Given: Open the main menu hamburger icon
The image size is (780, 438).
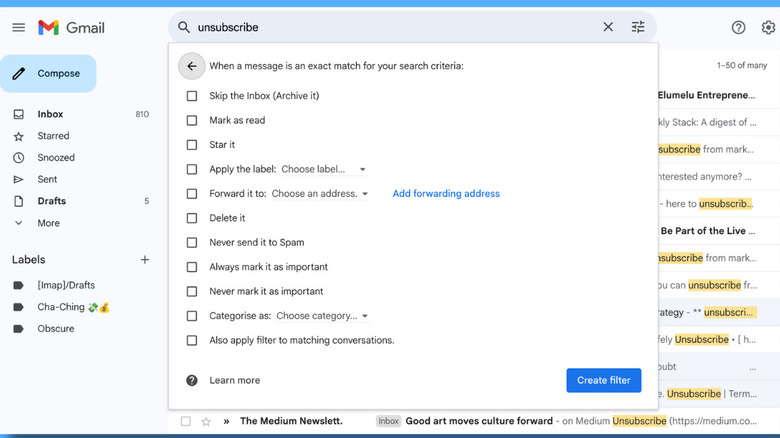Looking at the screenshot, I should [19, 28].
